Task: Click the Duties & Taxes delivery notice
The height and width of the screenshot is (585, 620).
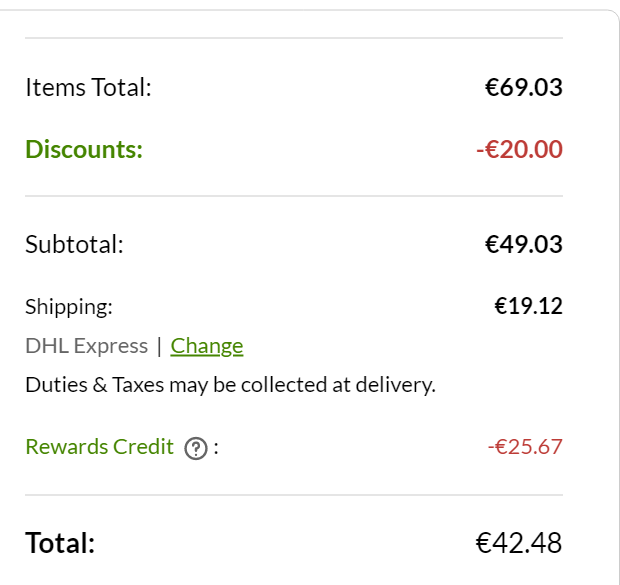Action: pyautogui.click(x=230, y=385)
